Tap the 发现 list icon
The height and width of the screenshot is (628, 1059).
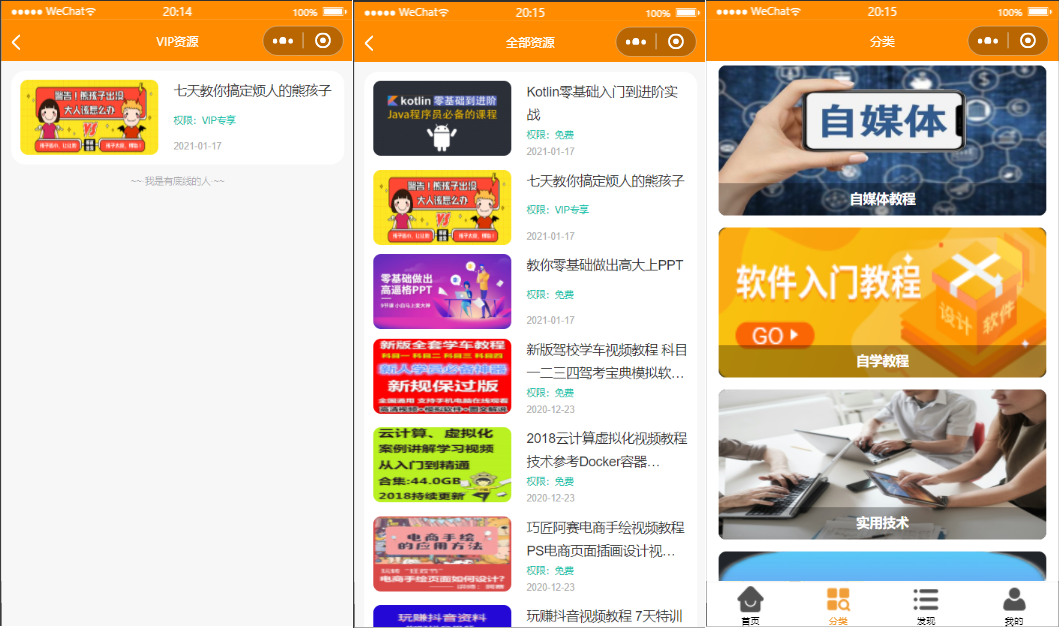pos(926,599)
